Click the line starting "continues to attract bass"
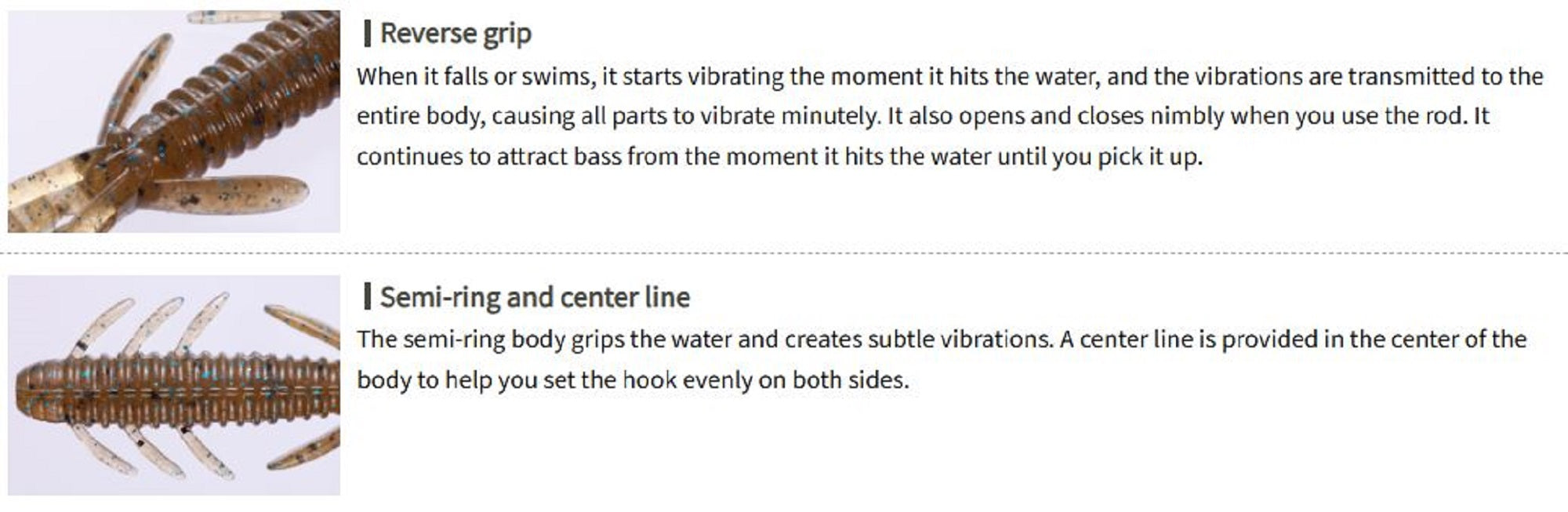The width and height of the screenshot is (1568, 512). (779, 157)
